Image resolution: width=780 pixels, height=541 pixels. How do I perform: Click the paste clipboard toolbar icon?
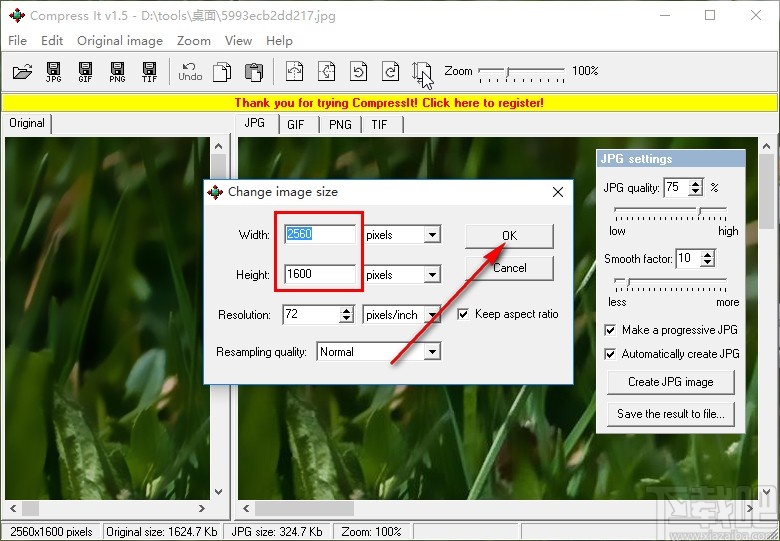254,71
